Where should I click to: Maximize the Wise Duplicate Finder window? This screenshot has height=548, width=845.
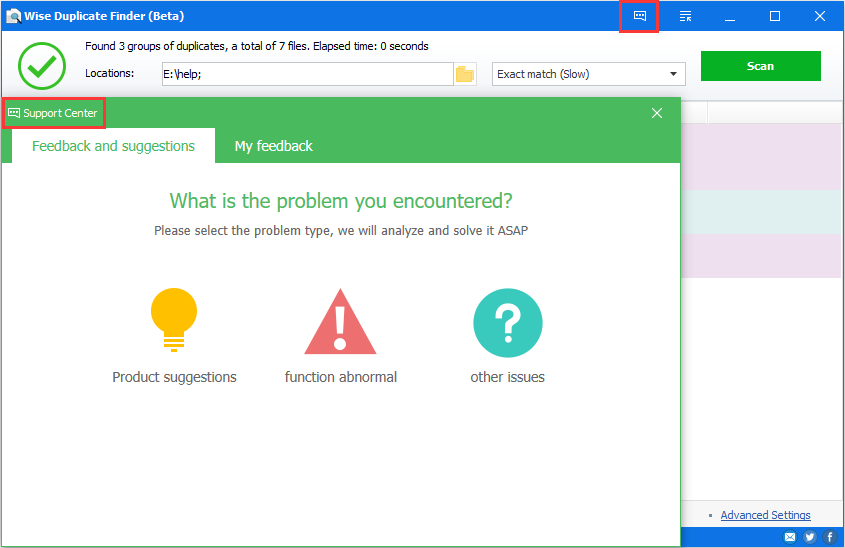click(775, 16)
